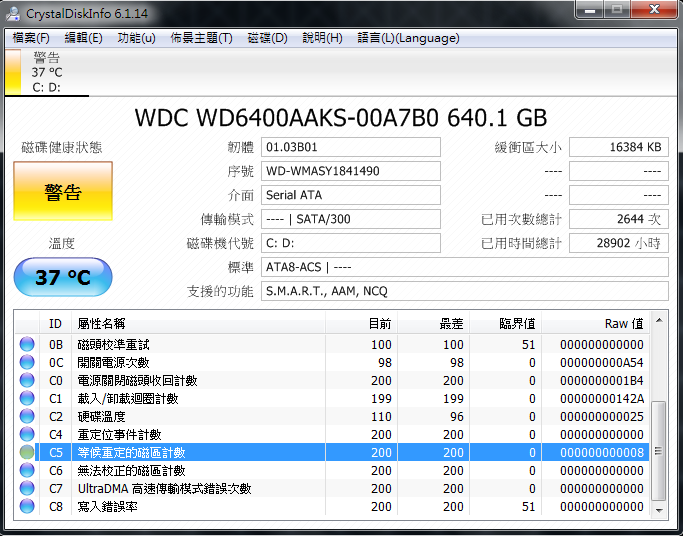Click raw value 000000000008 in C5 row
The height and width of the screenshot is (536, 683).
coord(602,452)
